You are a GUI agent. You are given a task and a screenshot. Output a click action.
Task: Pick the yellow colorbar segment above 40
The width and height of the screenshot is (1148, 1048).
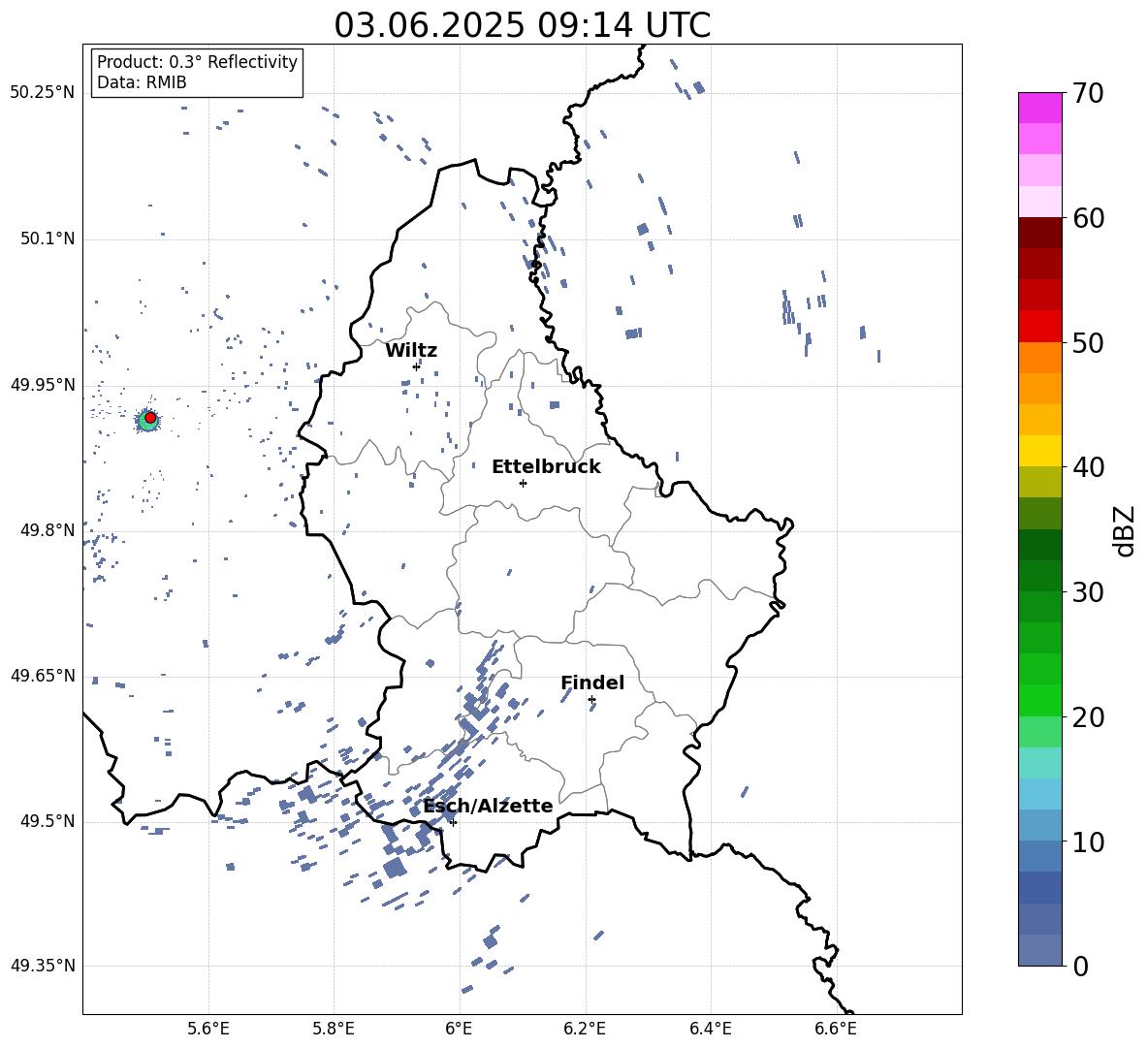[x=1040, y=451]
